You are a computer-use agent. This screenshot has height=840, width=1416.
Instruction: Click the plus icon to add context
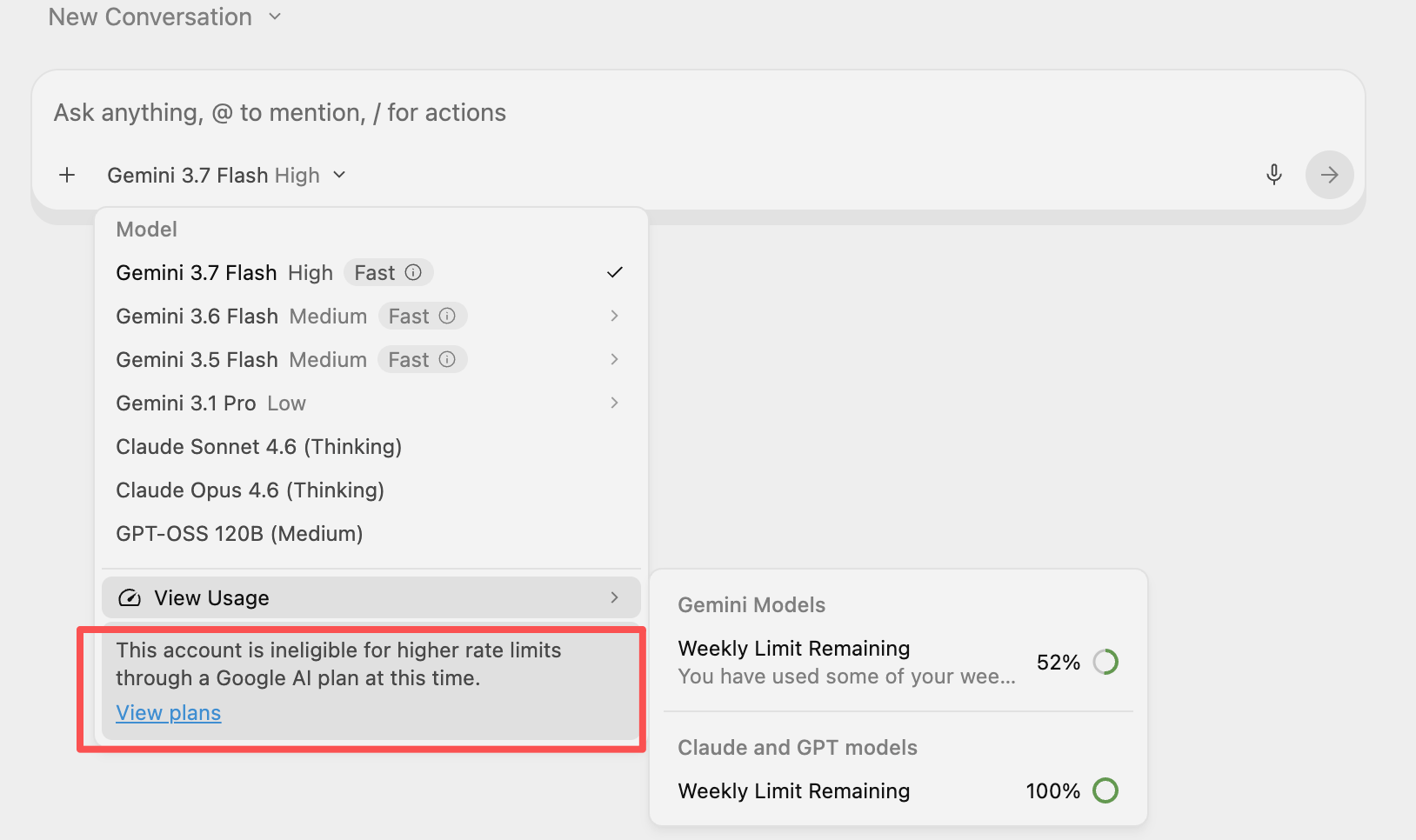(x=67, y=175)
